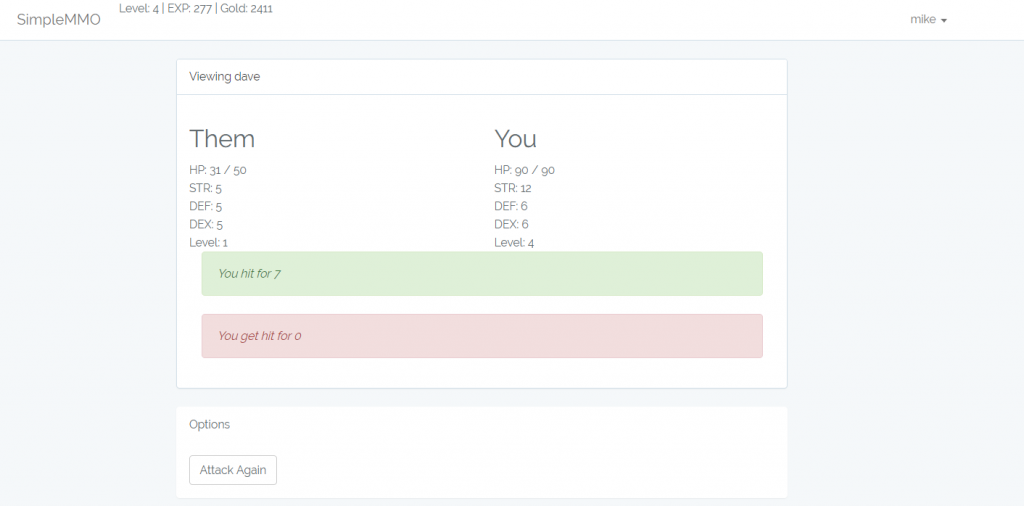The width and height of the screenshot is (1024, 506).
Task: Select the 'You hit for 7' message
Action: 482,274
